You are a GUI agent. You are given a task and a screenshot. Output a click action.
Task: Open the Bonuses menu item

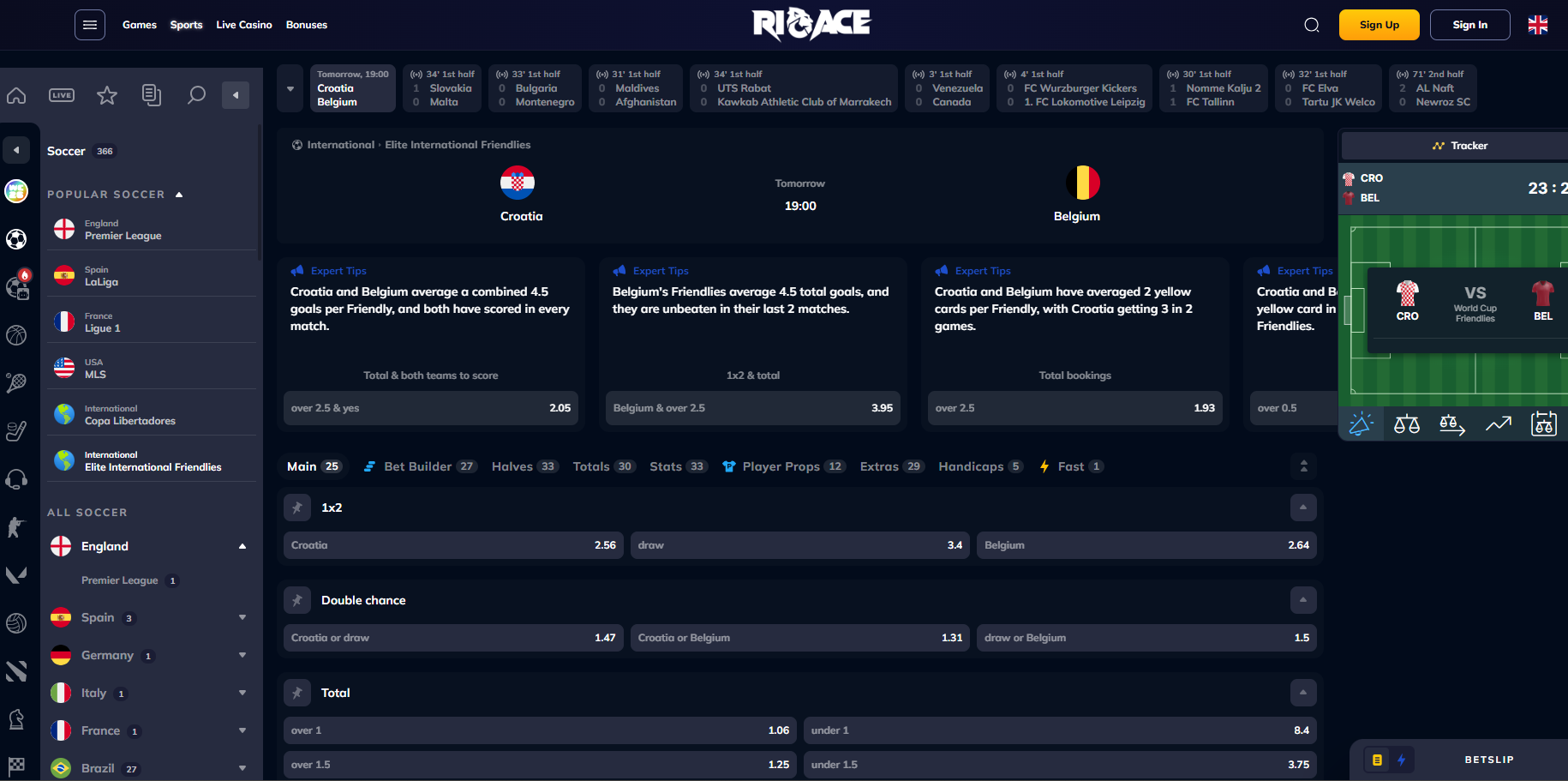coord(307,25)
